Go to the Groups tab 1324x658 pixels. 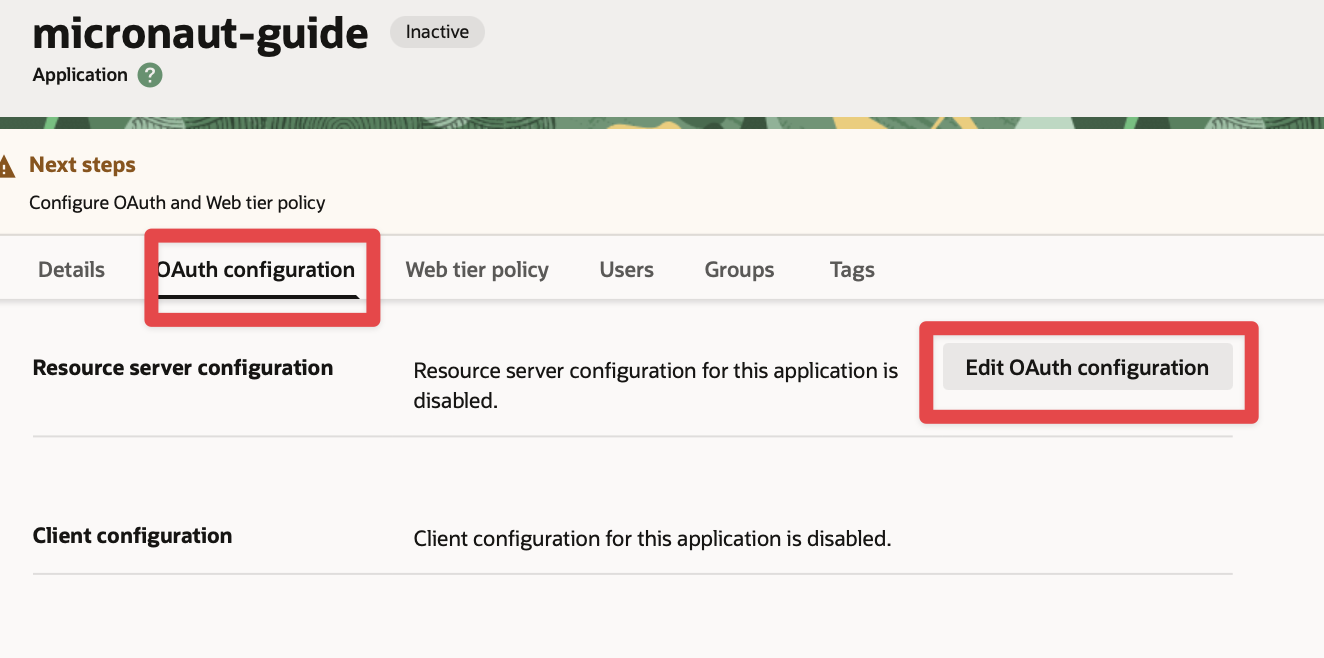tap(739, 270)
